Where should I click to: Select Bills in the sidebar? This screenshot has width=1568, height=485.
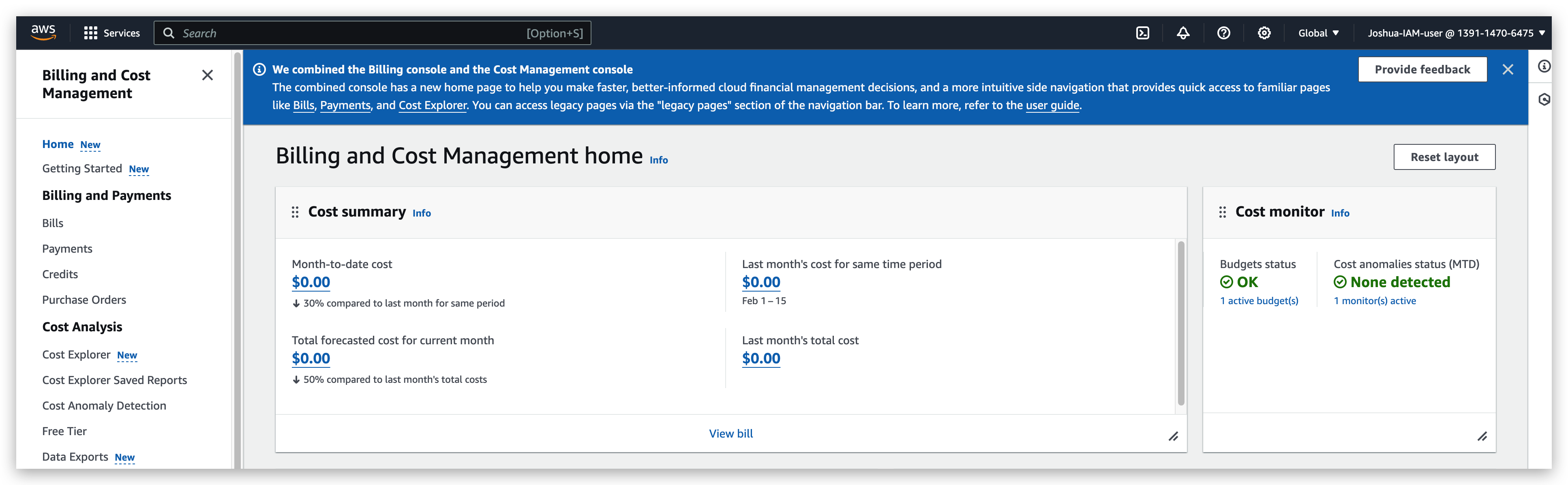coord(52,223)
